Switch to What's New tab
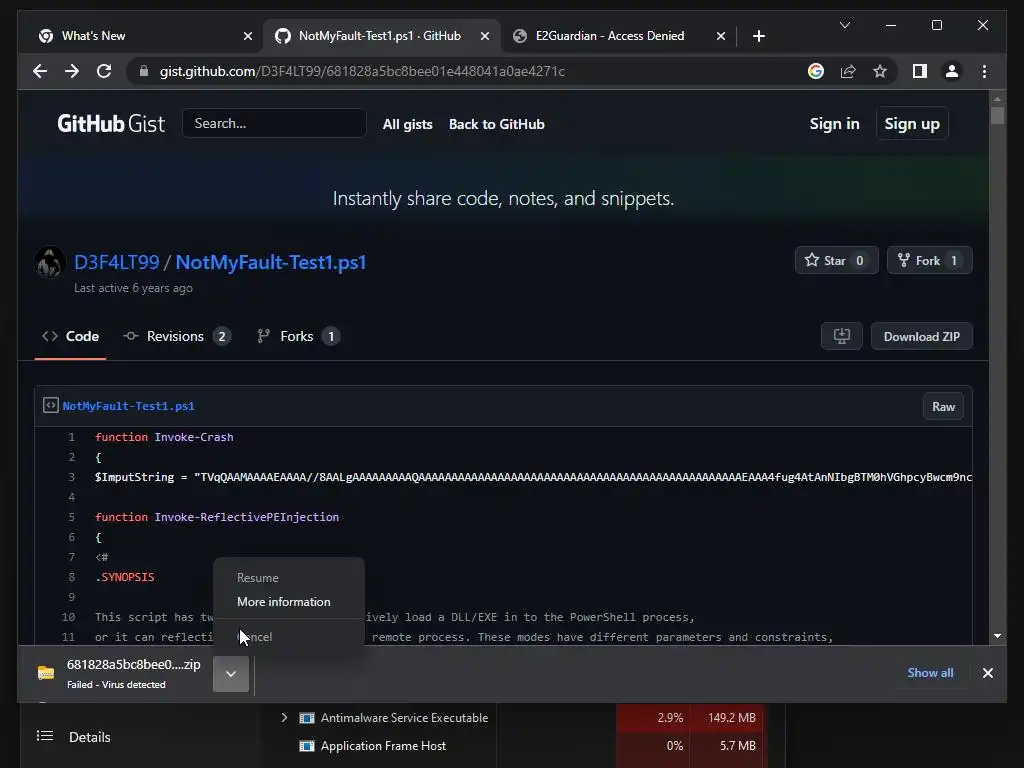 140,36
